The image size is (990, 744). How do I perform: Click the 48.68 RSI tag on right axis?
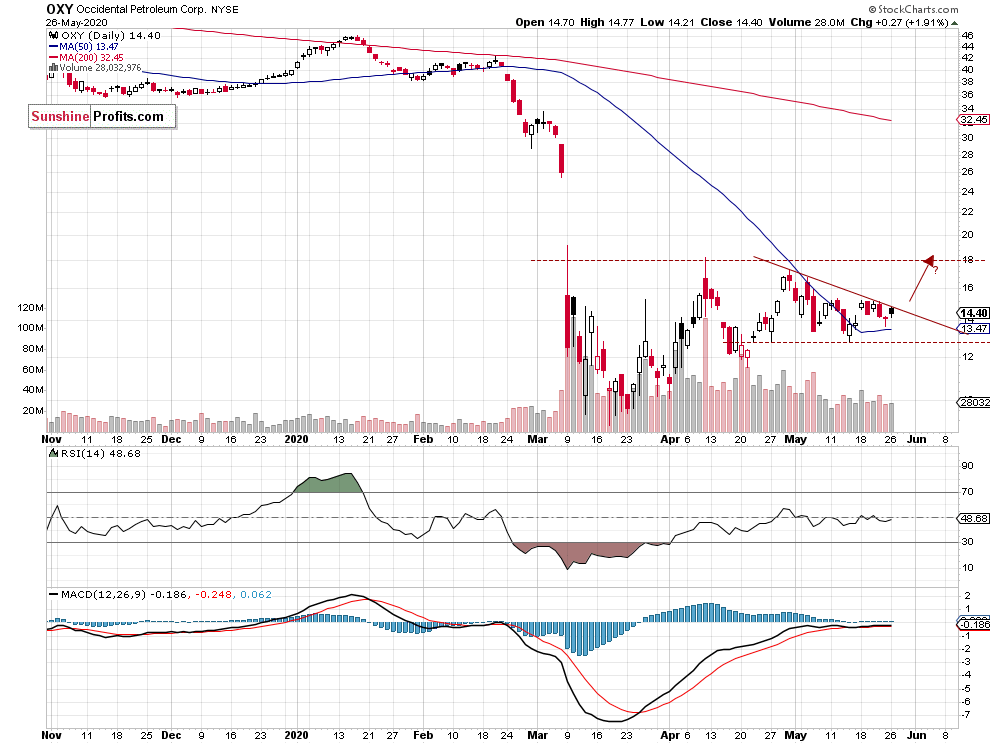coord(974,518)
